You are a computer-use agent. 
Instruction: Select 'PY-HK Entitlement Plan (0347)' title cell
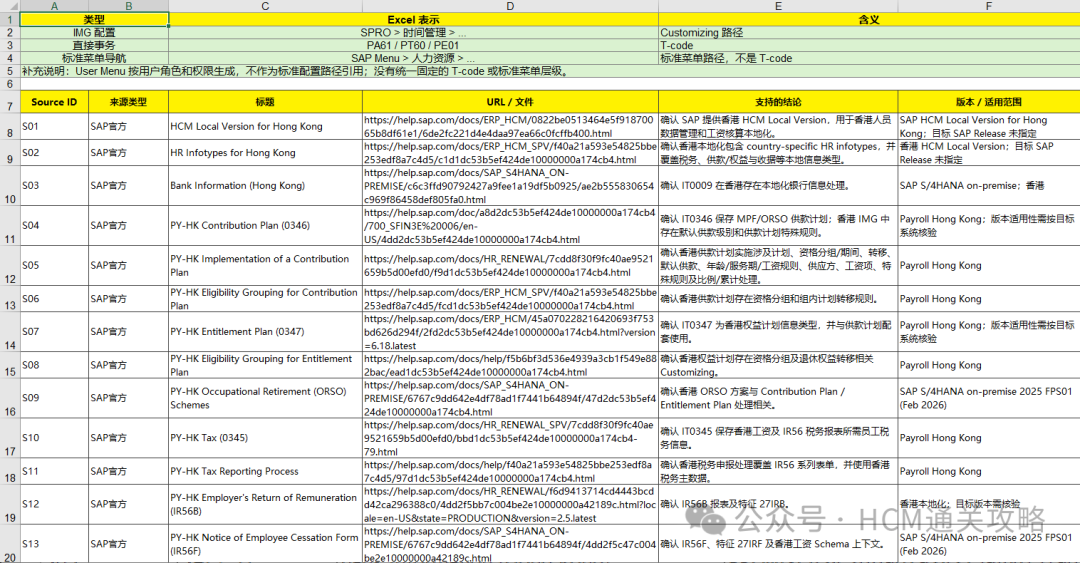pos(265,332)
